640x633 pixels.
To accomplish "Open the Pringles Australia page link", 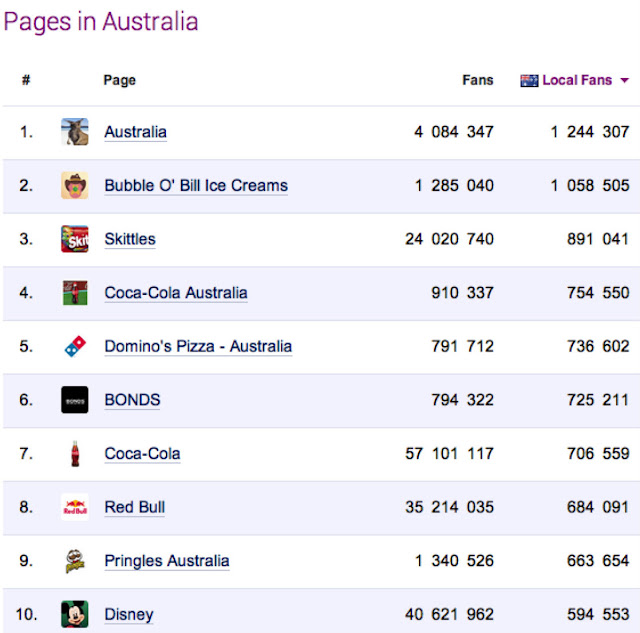I will (166, 561).
